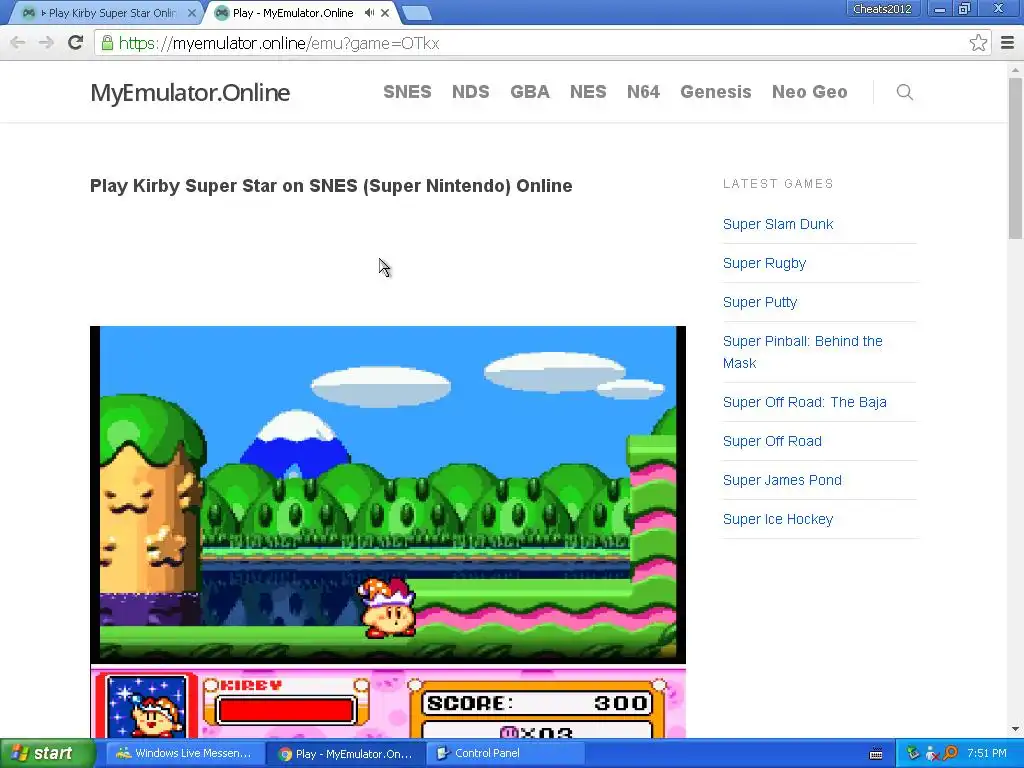
Task: Open the NDS games menu
Action: pos(470,92)
